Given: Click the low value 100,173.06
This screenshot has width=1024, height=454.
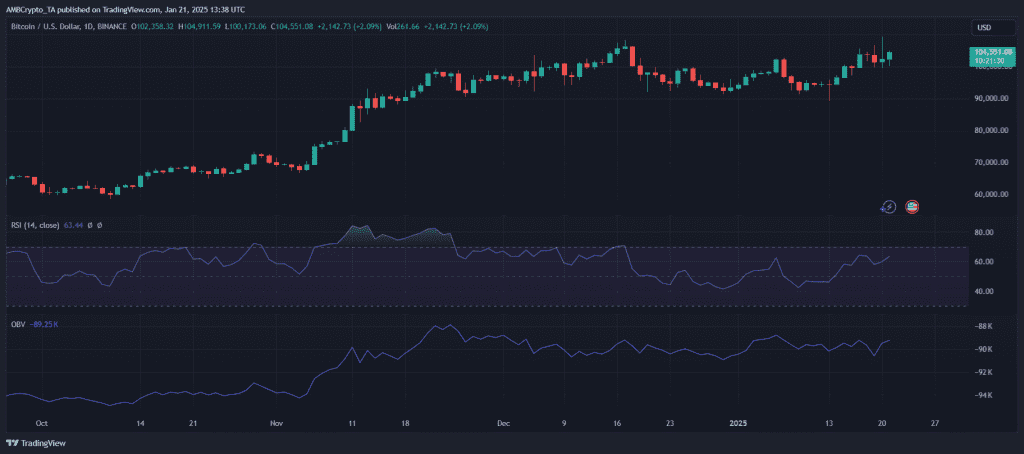Looking at the screenshot, I should click(x=246, y=27).
